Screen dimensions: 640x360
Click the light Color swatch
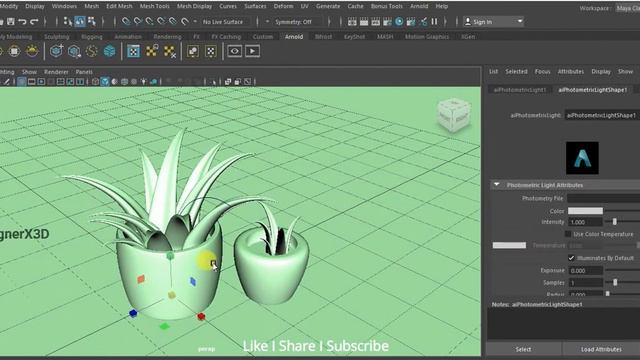585,211
